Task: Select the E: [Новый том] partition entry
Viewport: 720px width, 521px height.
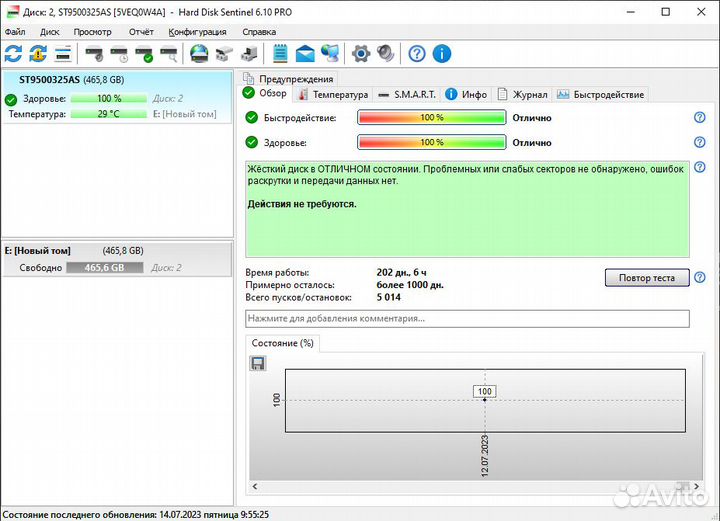Action: click(x=117, y=259)
